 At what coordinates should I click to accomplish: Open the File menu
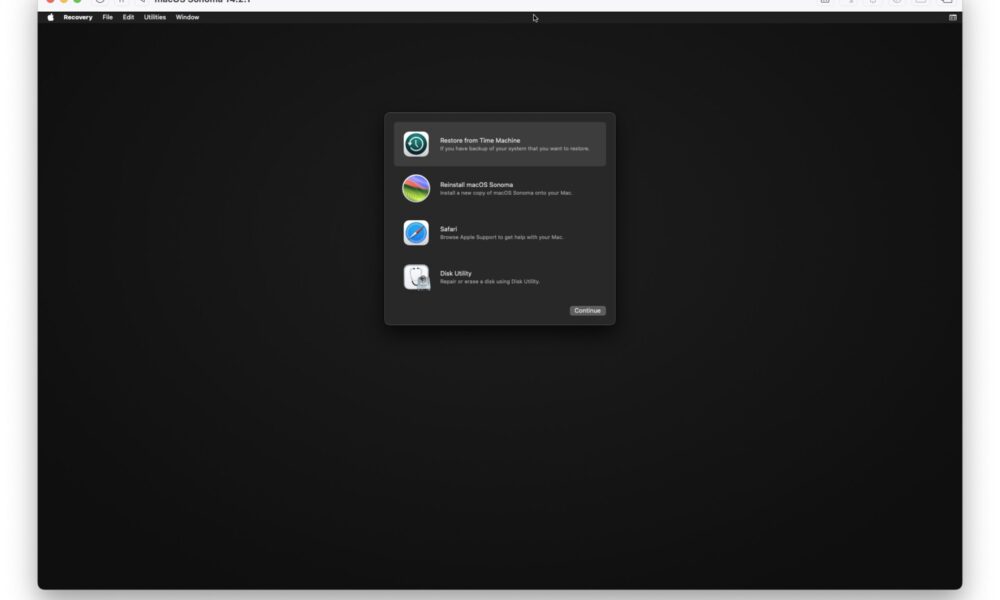108,17
